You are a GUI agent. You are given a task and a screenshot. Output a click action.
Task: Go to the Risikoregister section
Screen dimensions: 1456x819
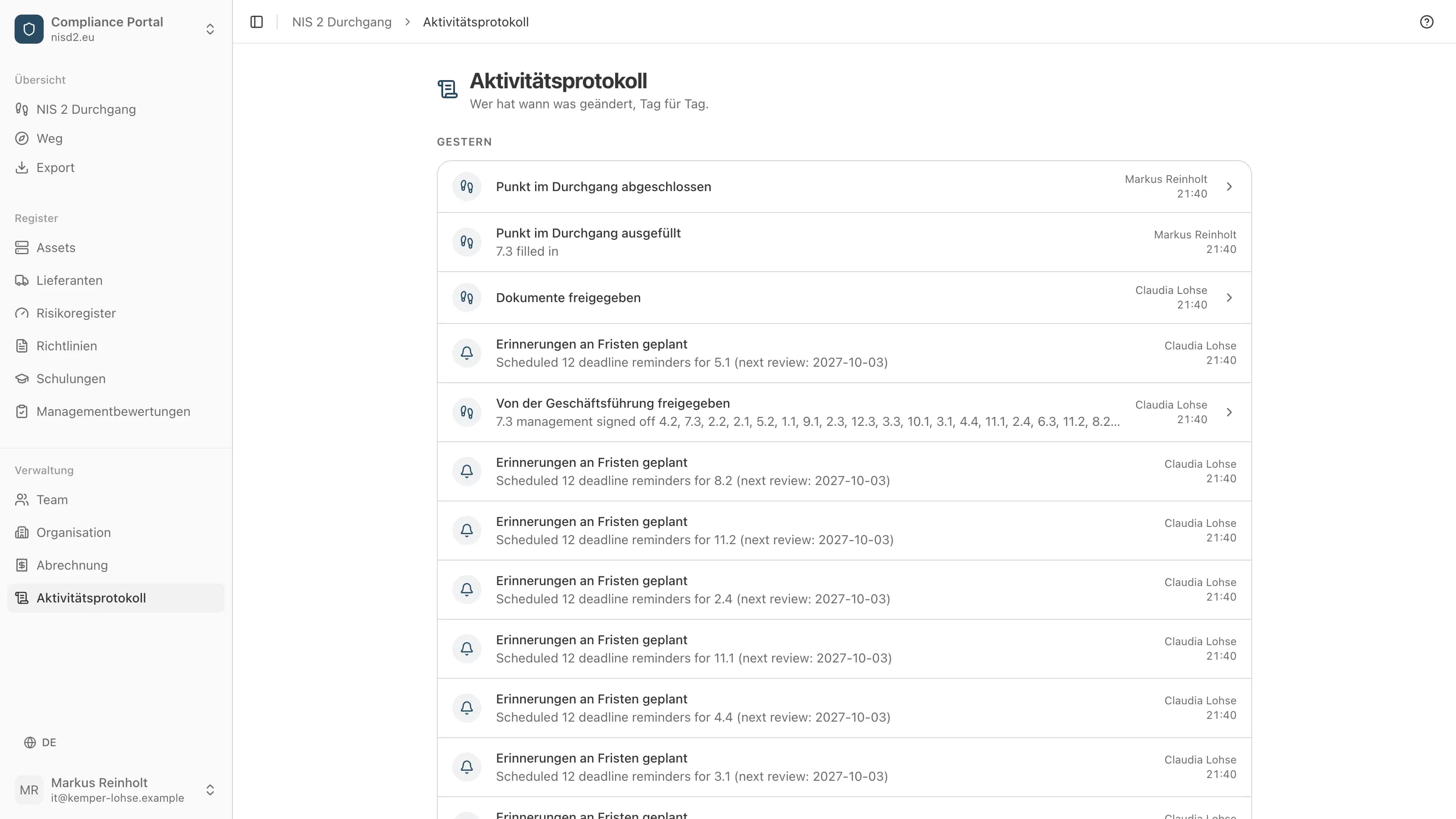[116, 313]
